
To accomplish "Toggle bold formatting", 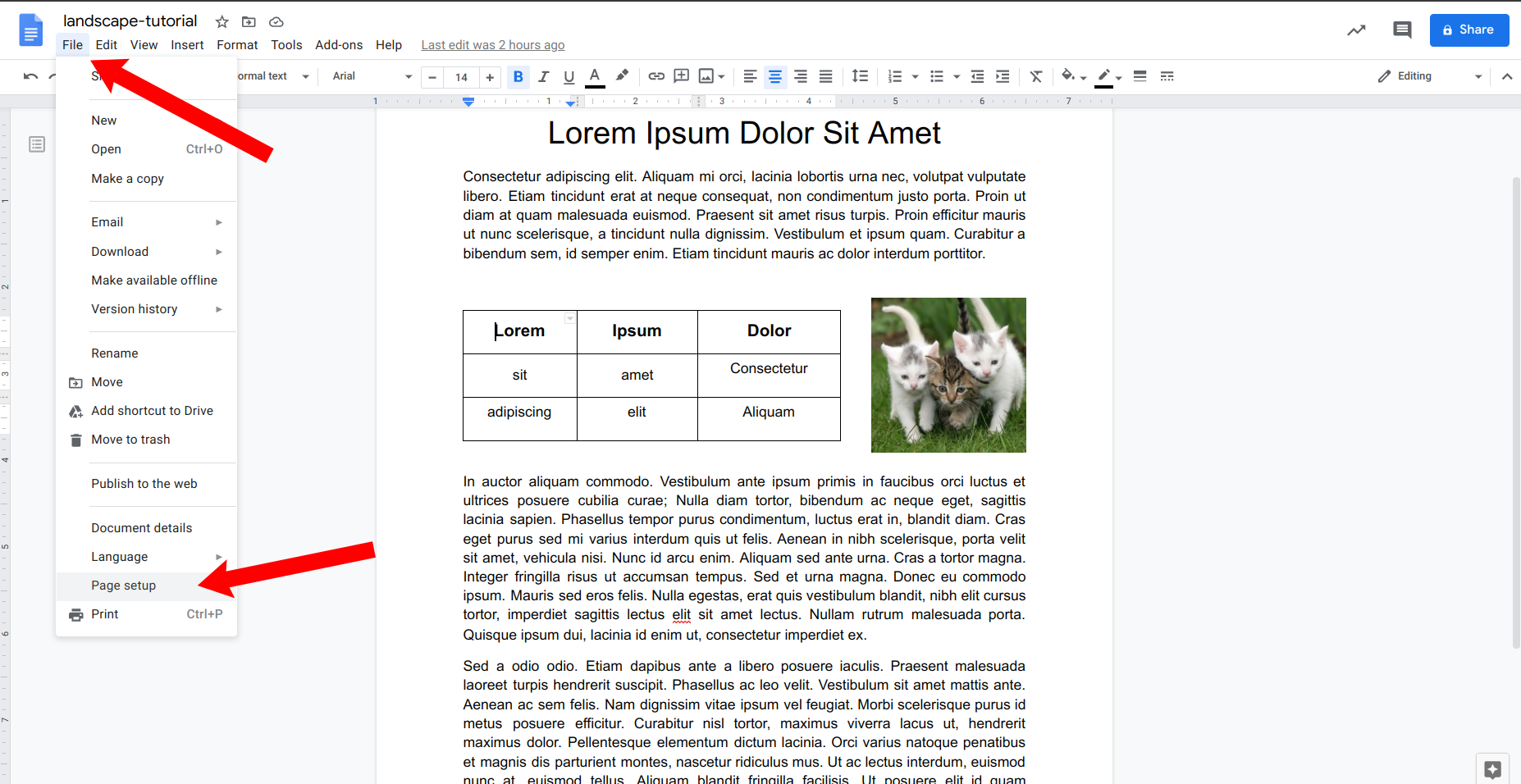I will click(518, 76).
